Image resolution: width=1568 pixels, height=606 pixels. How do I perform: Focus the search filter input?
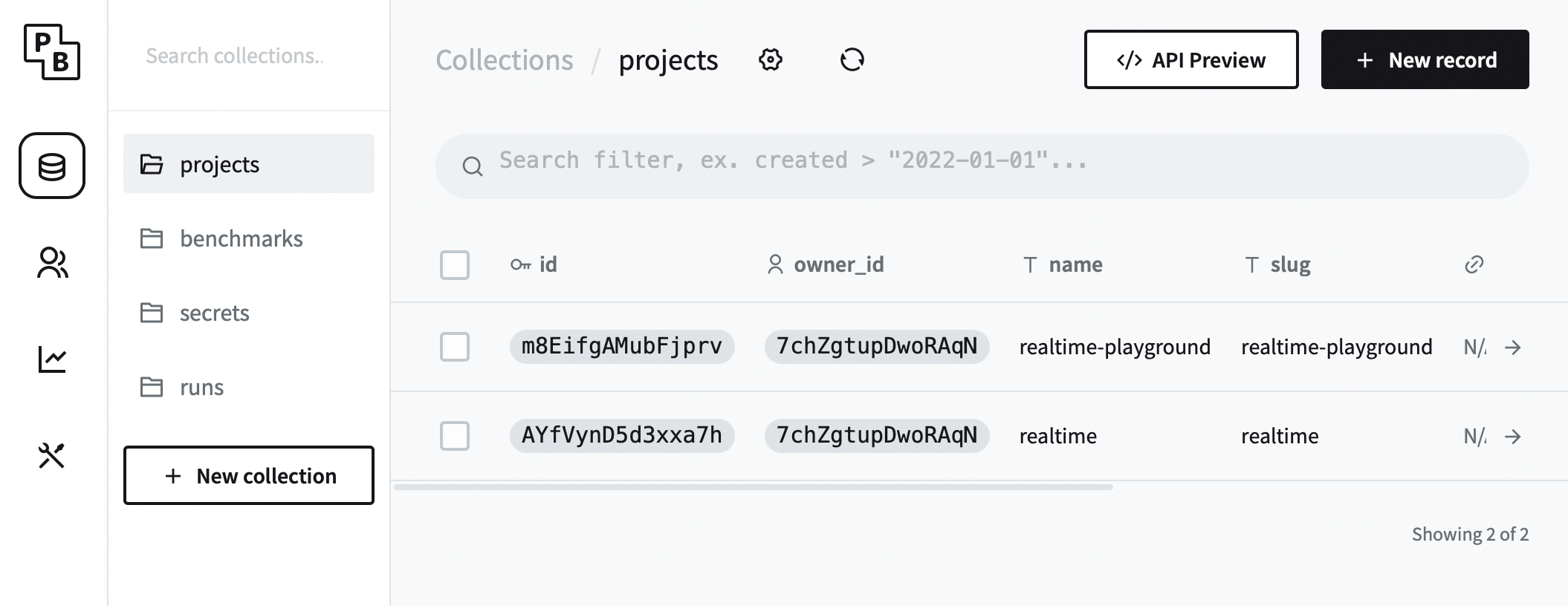tap(982, 166)
